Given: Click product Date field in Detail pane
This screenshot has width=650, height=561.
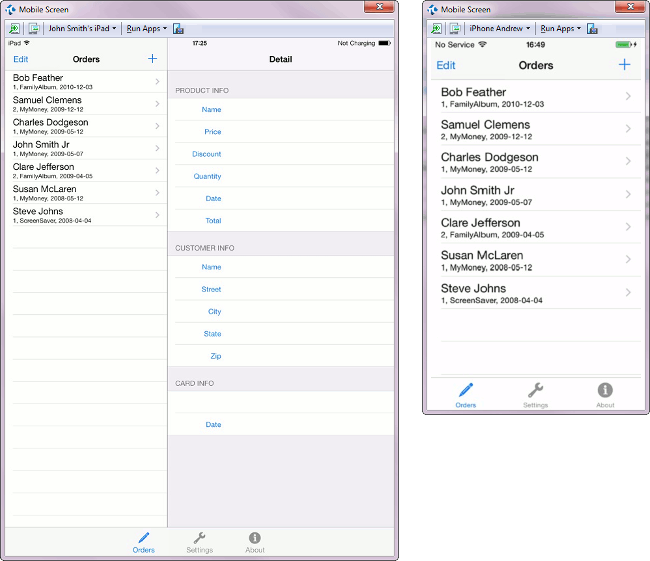Looking at the screenshot, I should [x=281, y=199].
